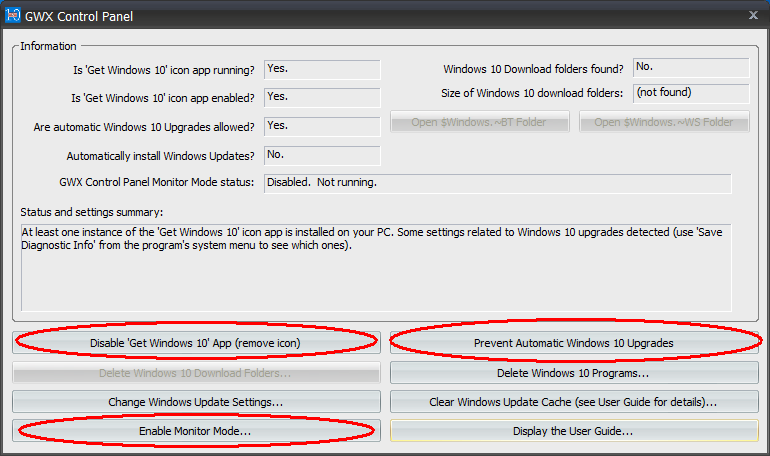The image size is (770, 456).
Task: Click the 'icon app enabled' status field
Action: (321, 97)
